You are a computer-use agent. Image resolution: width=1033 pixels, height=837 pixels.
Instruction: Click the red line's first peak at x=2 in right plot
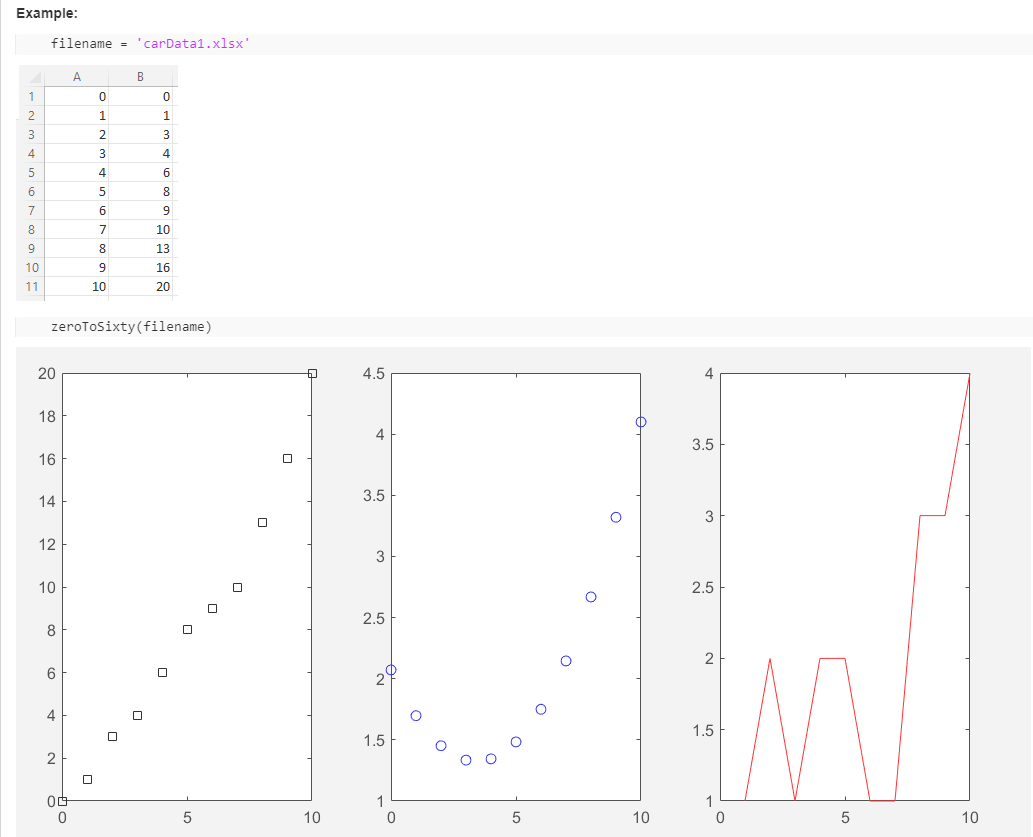(x=770, y=659)
